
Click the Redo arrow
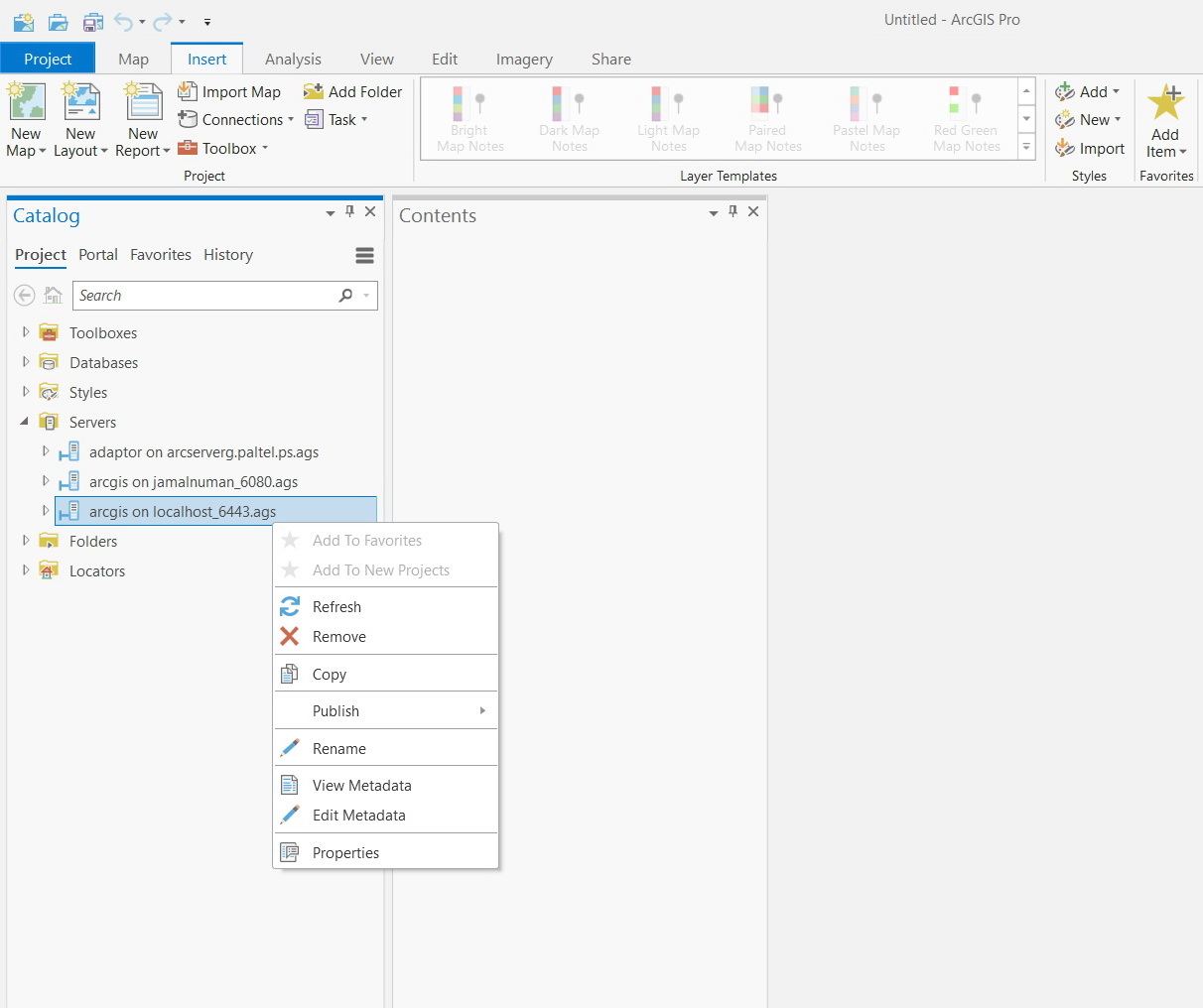coord(163,21)
